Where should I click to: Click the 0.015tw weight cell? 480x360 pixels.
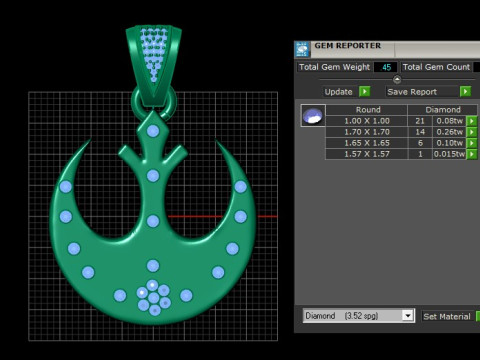[x=449, y=154]
